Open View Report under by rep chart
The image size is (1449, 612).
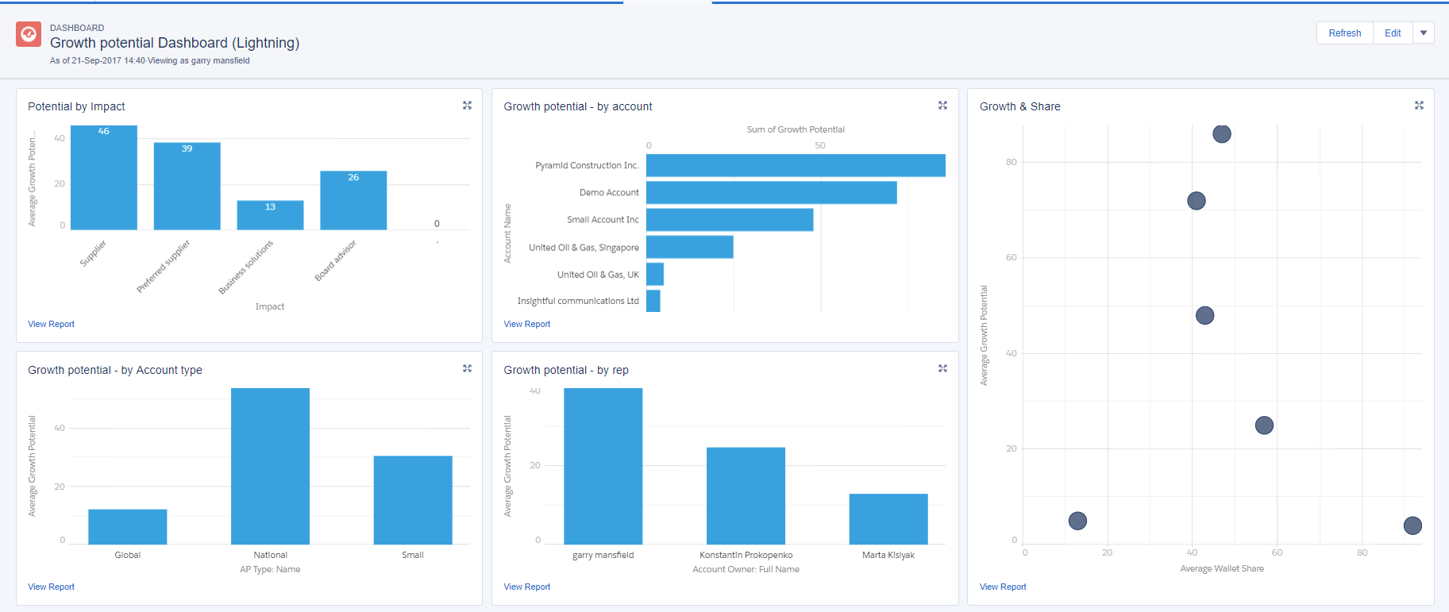point(527,587)
